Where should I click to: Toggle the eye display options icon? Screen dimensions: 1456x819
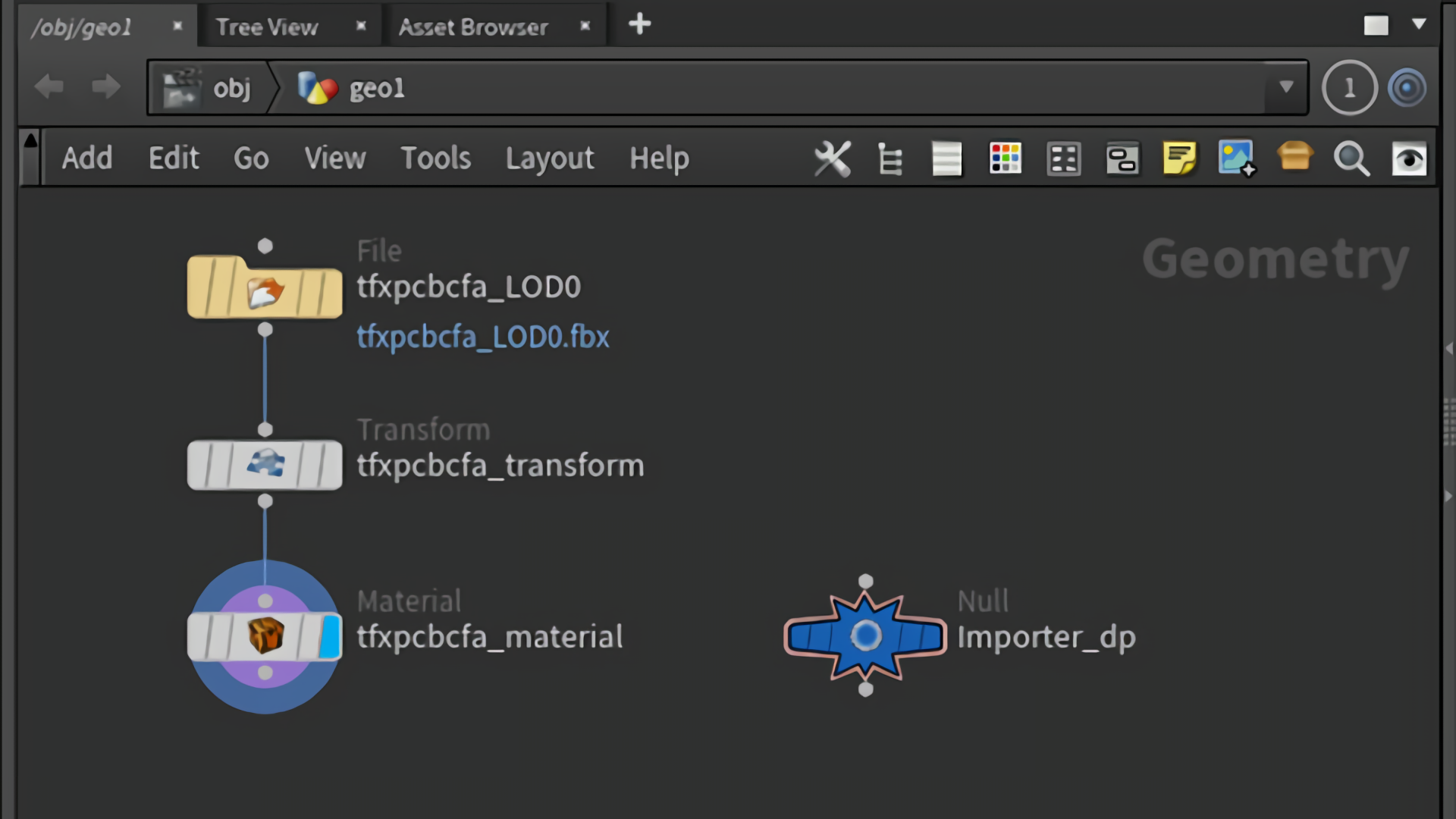1409,159
